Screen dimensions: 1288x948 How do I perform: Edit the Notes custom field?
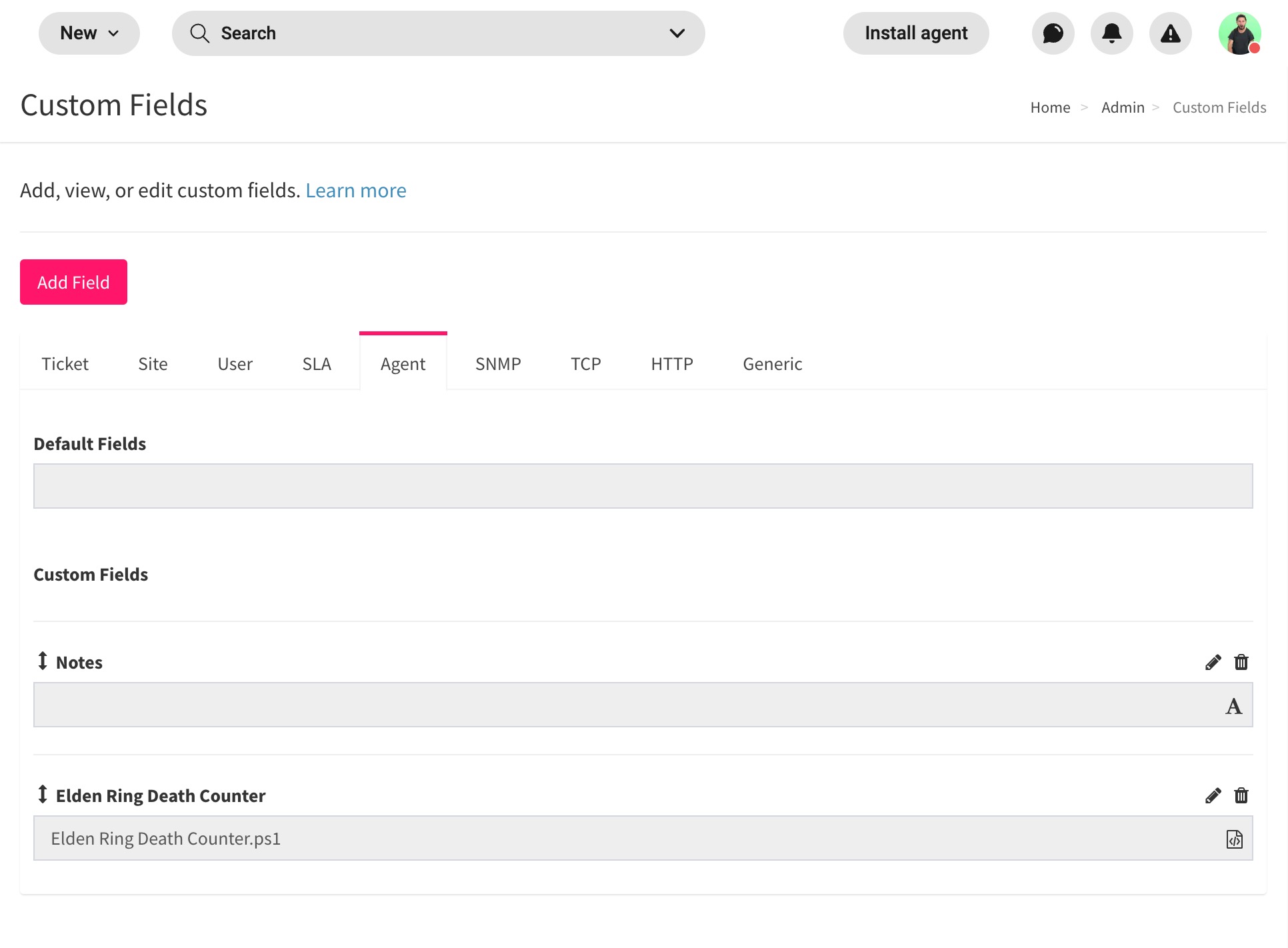[x=1213, y=662]
